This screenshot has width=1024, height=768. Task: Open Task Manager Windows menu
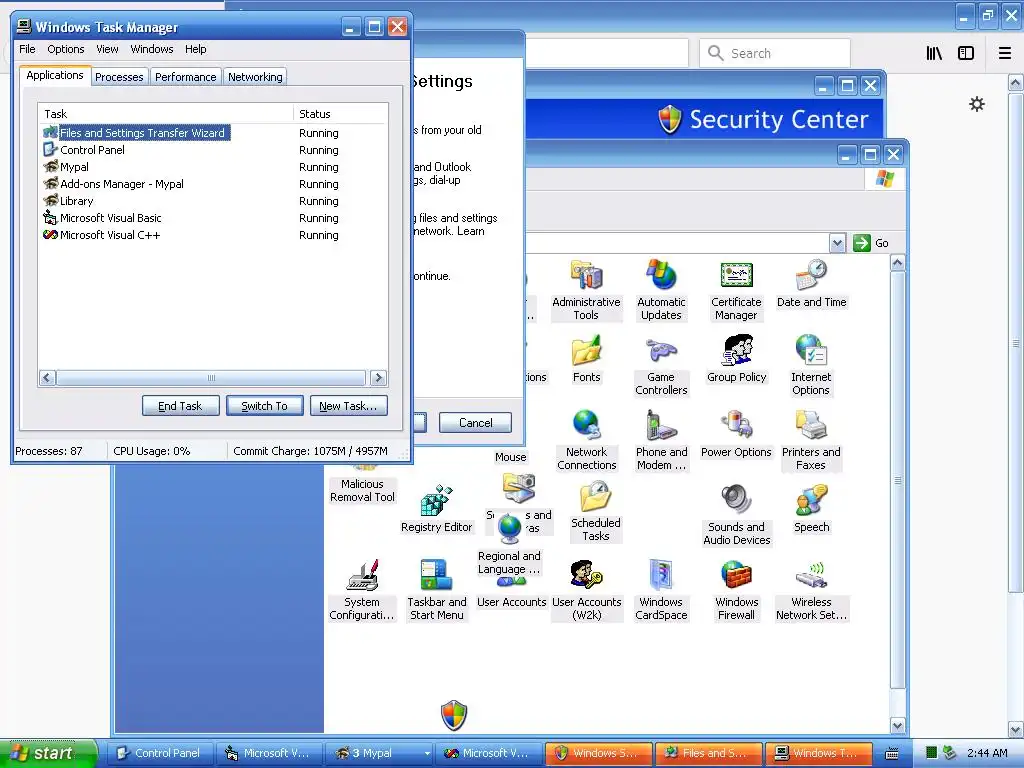[x=152, y=49]
